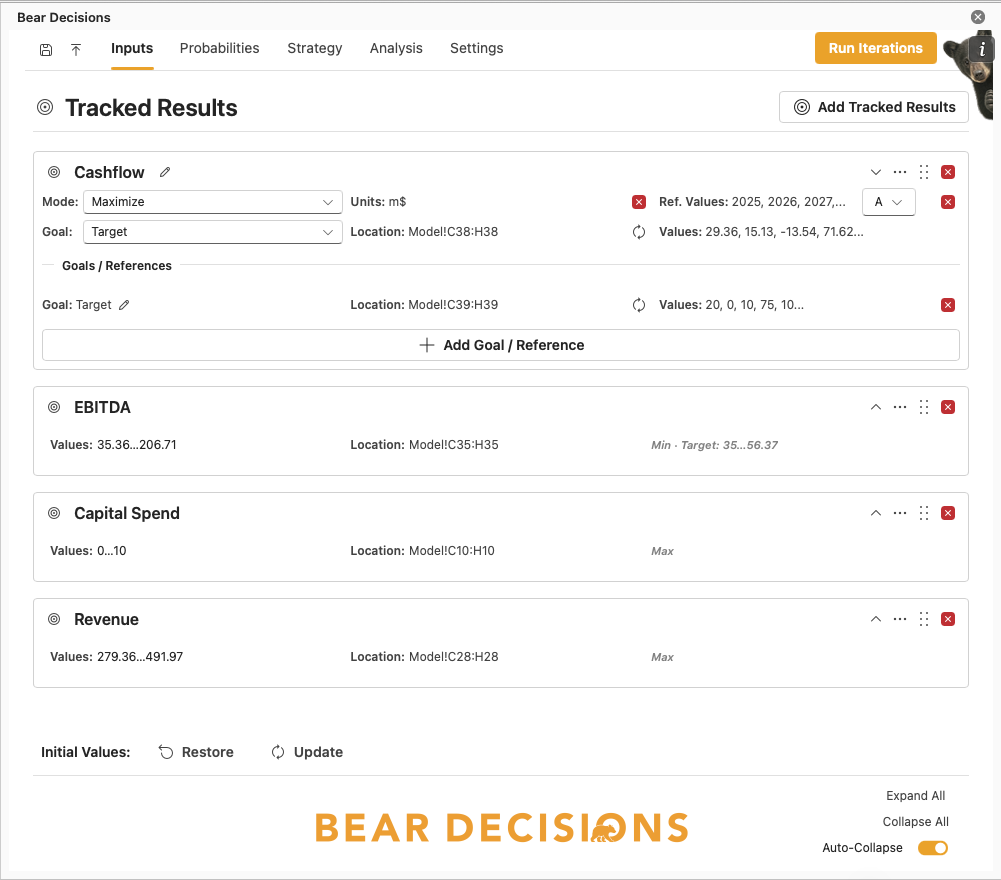This screenshot has height=880, width=1001.
Task: Click Location Model!C39:H39 text
Action: click(x=424, y=305)
